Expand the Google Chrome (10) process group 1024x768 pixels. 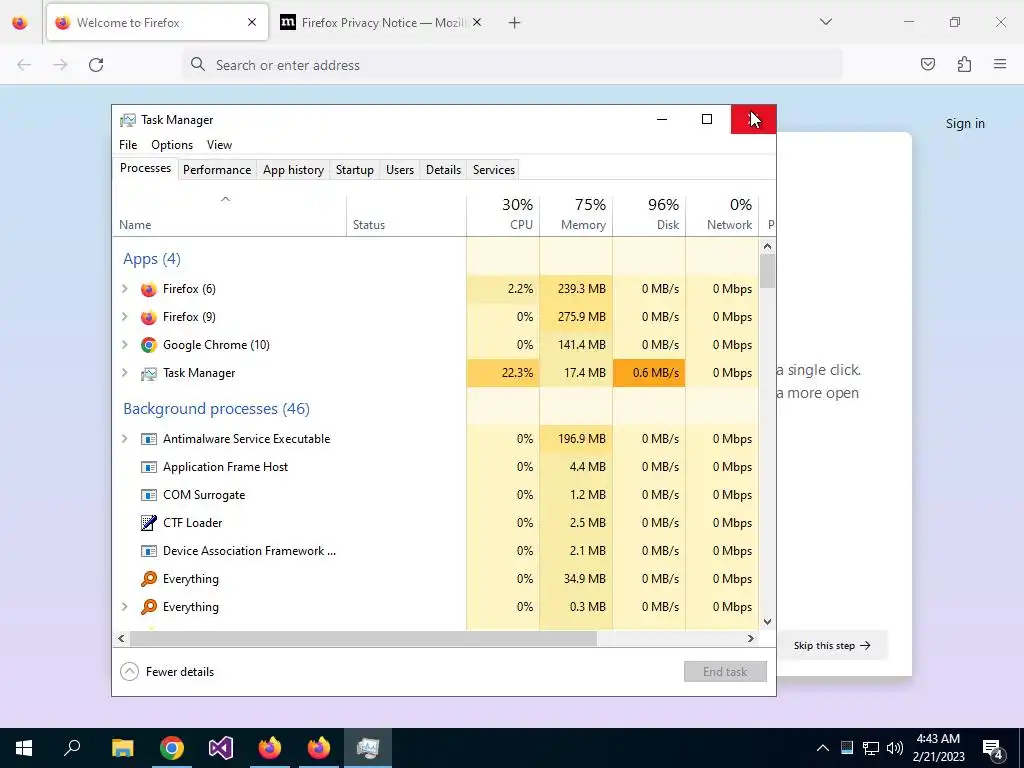click(x=125, y=345)
